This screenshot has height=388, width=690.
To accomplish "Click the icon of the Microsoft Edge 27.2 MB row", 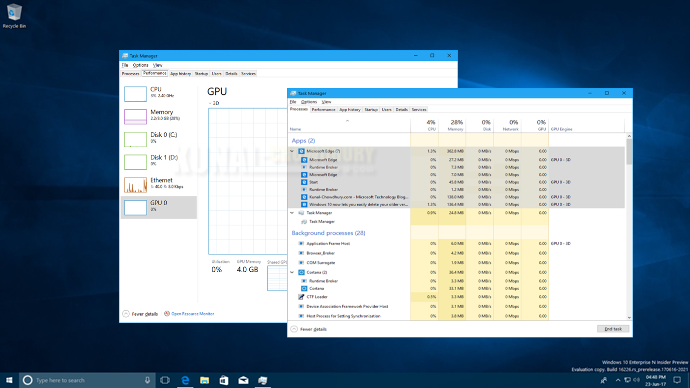I will (304, 160).
